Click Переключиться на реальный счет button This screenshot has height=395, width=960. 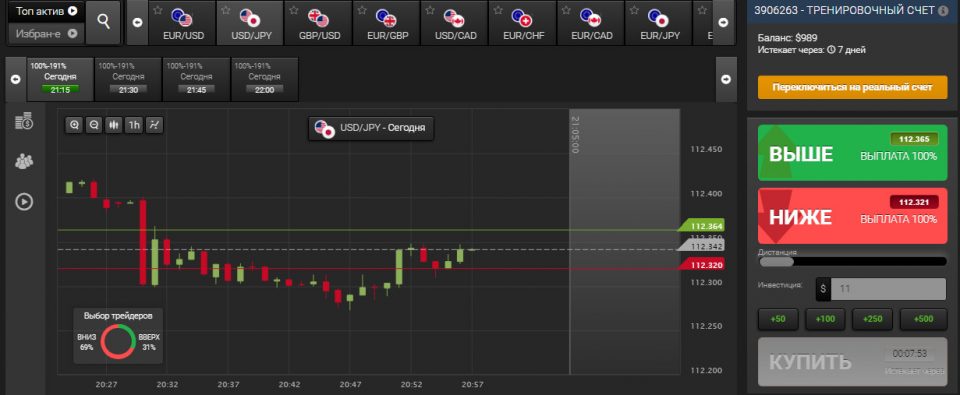852,88
